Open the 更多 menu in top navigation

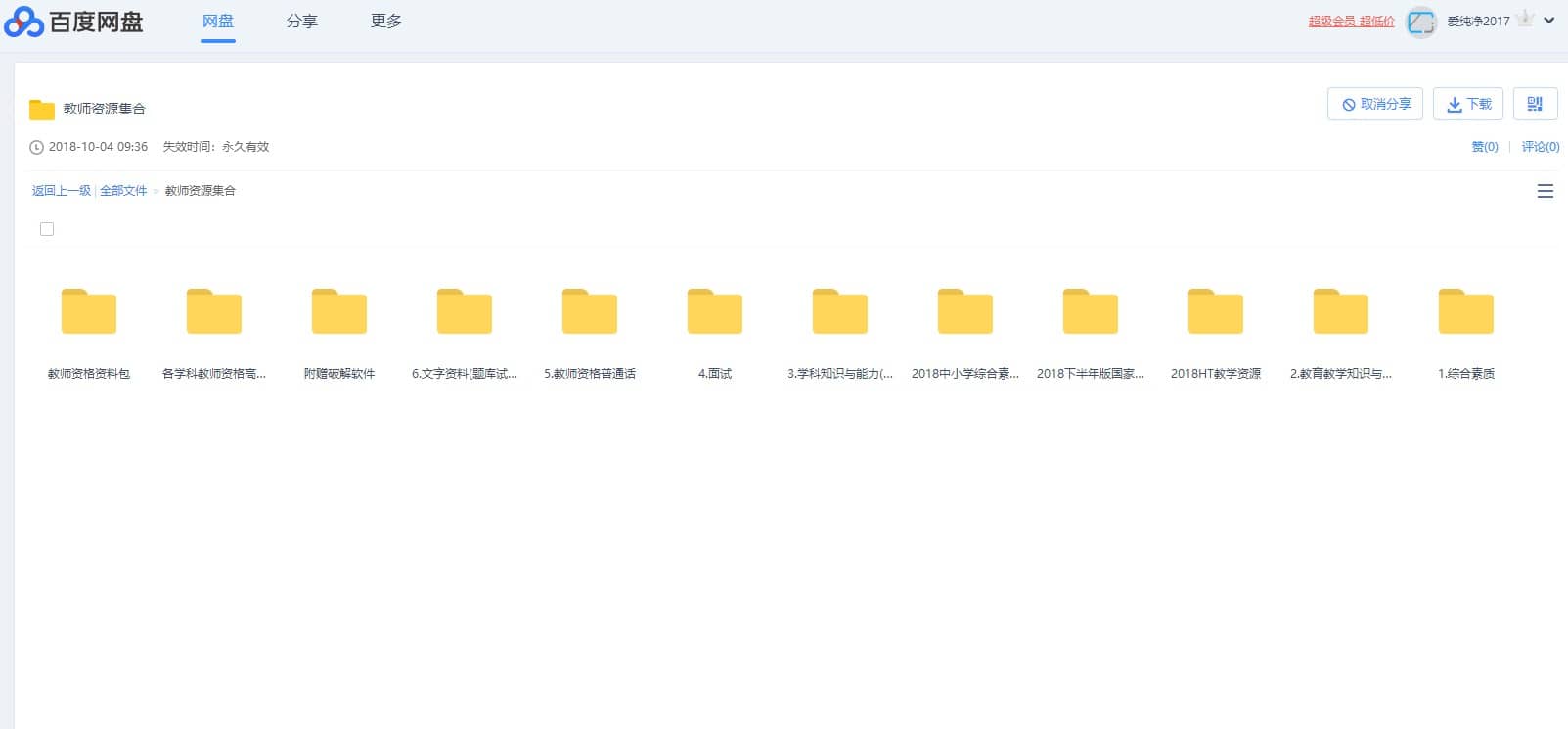[385, 22]
